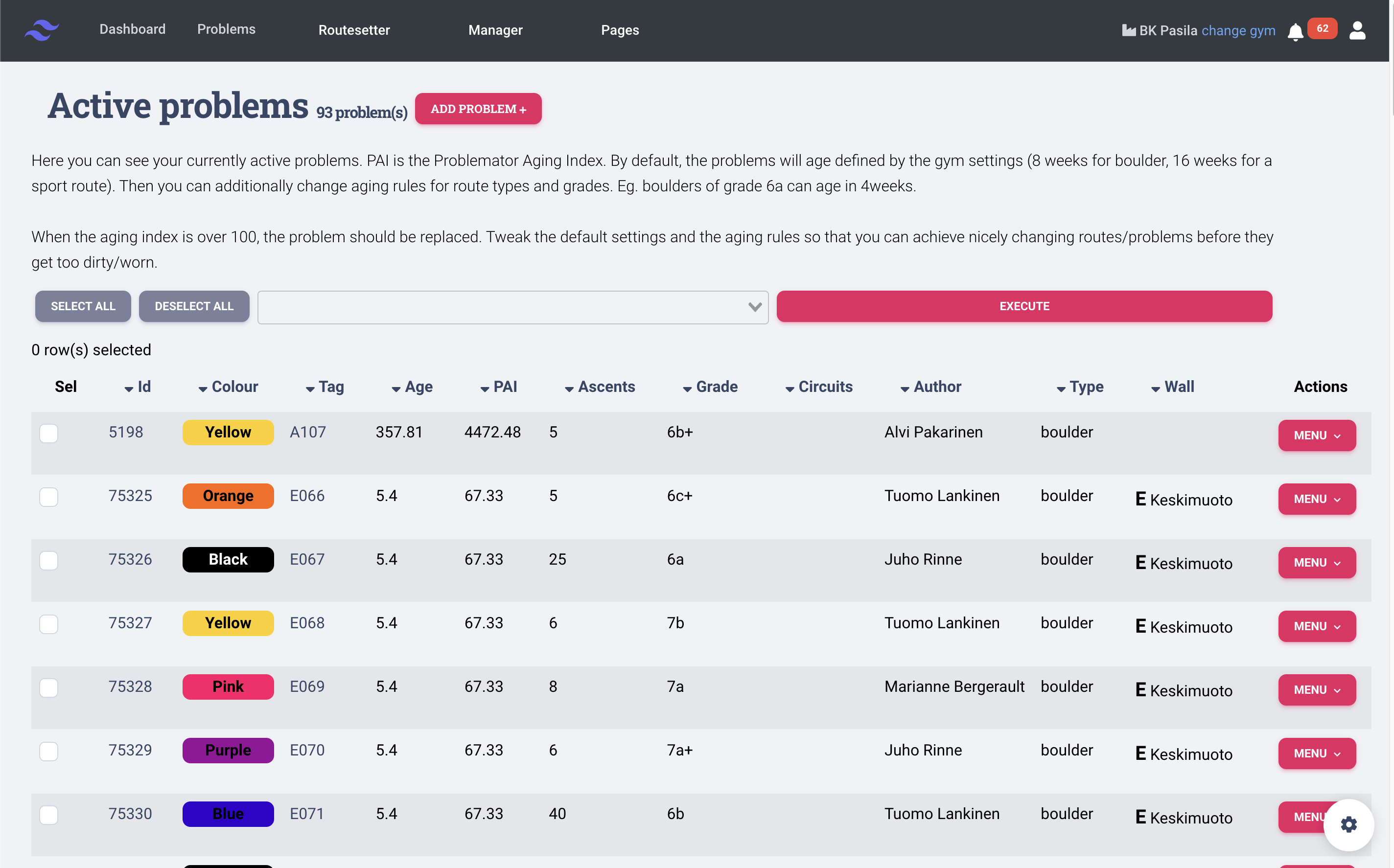Follow the change gym link
The image size is (1394, 868).
(x=1238, y=30)
